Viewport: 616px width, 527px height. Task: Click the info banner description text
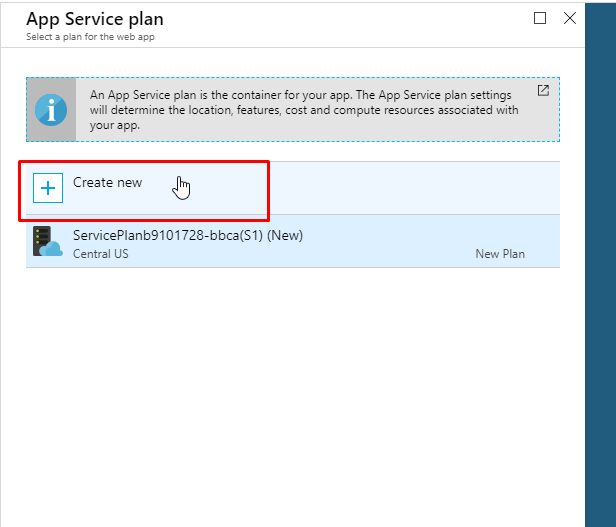pyautogui.click(x=304, y=110)
